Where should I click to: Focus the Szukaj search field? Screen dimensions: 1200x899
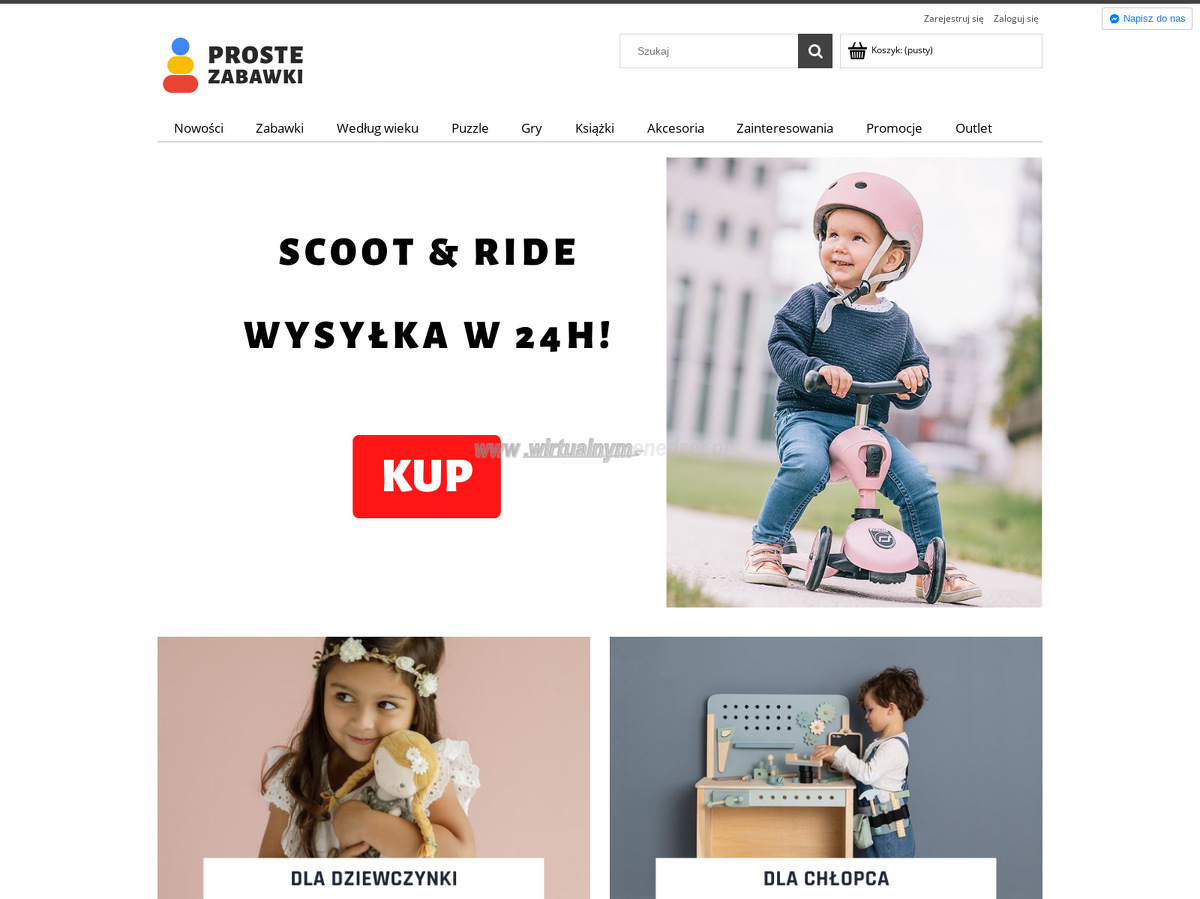pyautogui.click(x=709, y=51)
